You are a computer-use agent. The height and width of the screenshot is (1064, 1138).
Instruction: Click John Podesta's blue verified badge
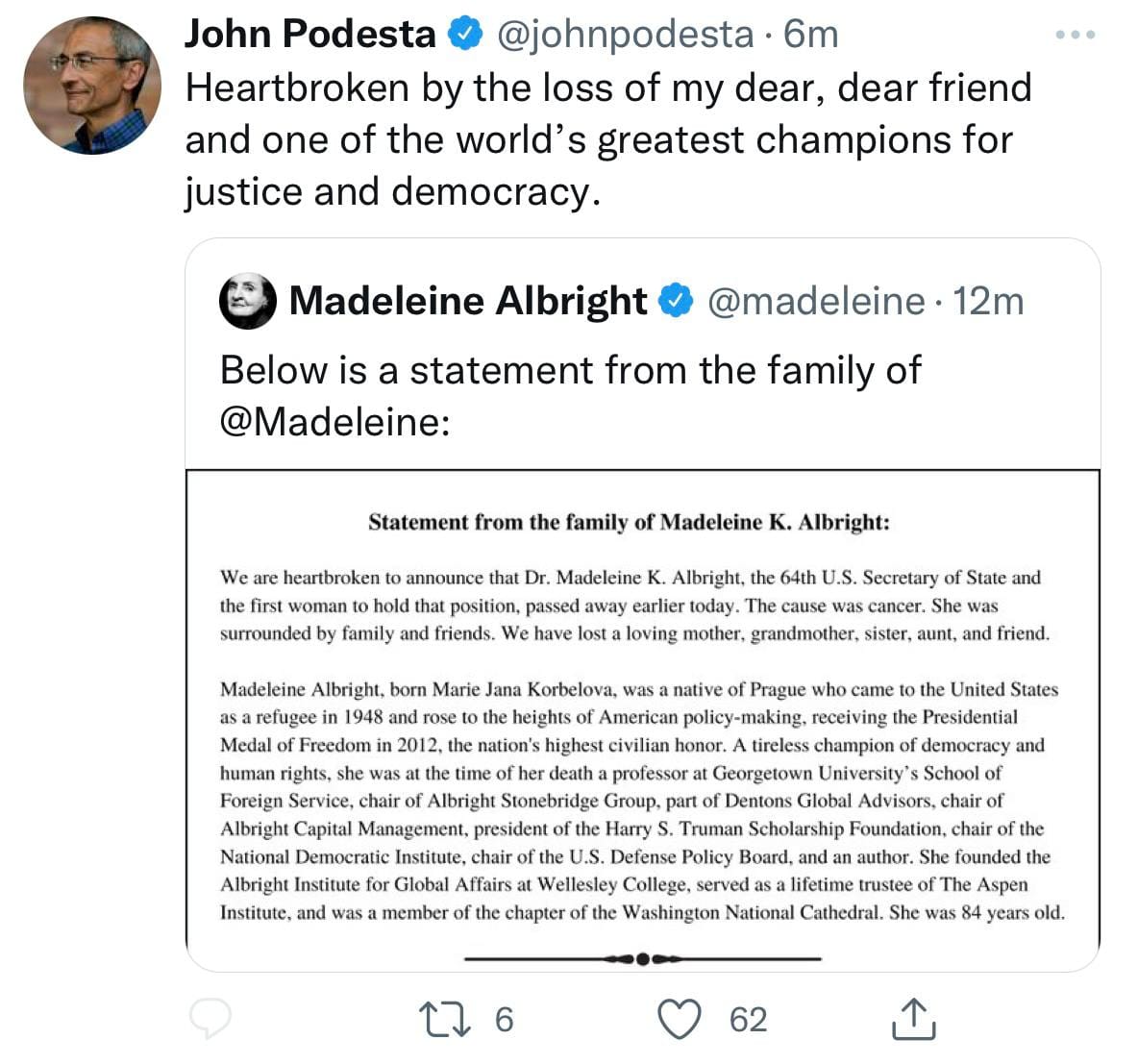tap(466, 35)
